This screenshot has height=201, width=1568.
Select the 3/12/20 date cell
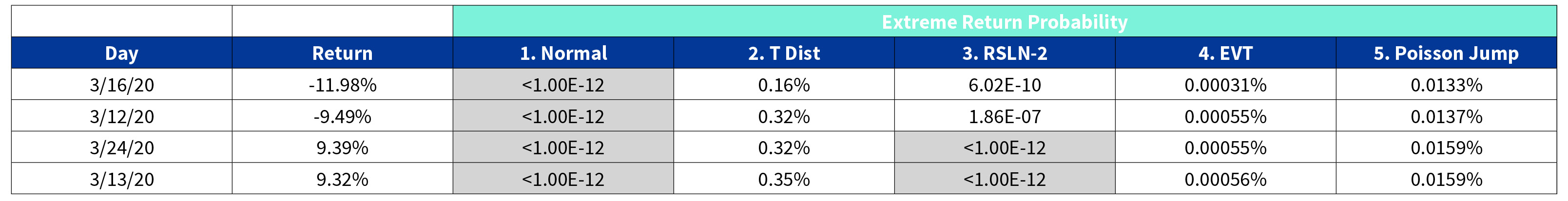click(122, 117)
